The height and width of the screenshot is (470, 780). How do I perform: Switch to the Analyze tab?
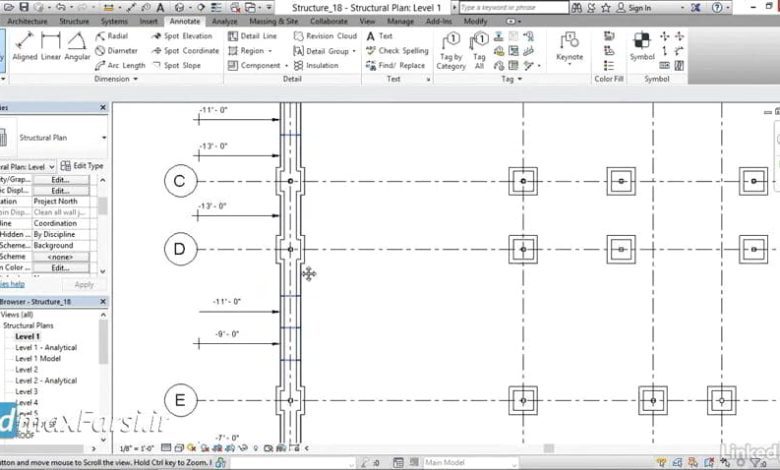pos(224,21)
